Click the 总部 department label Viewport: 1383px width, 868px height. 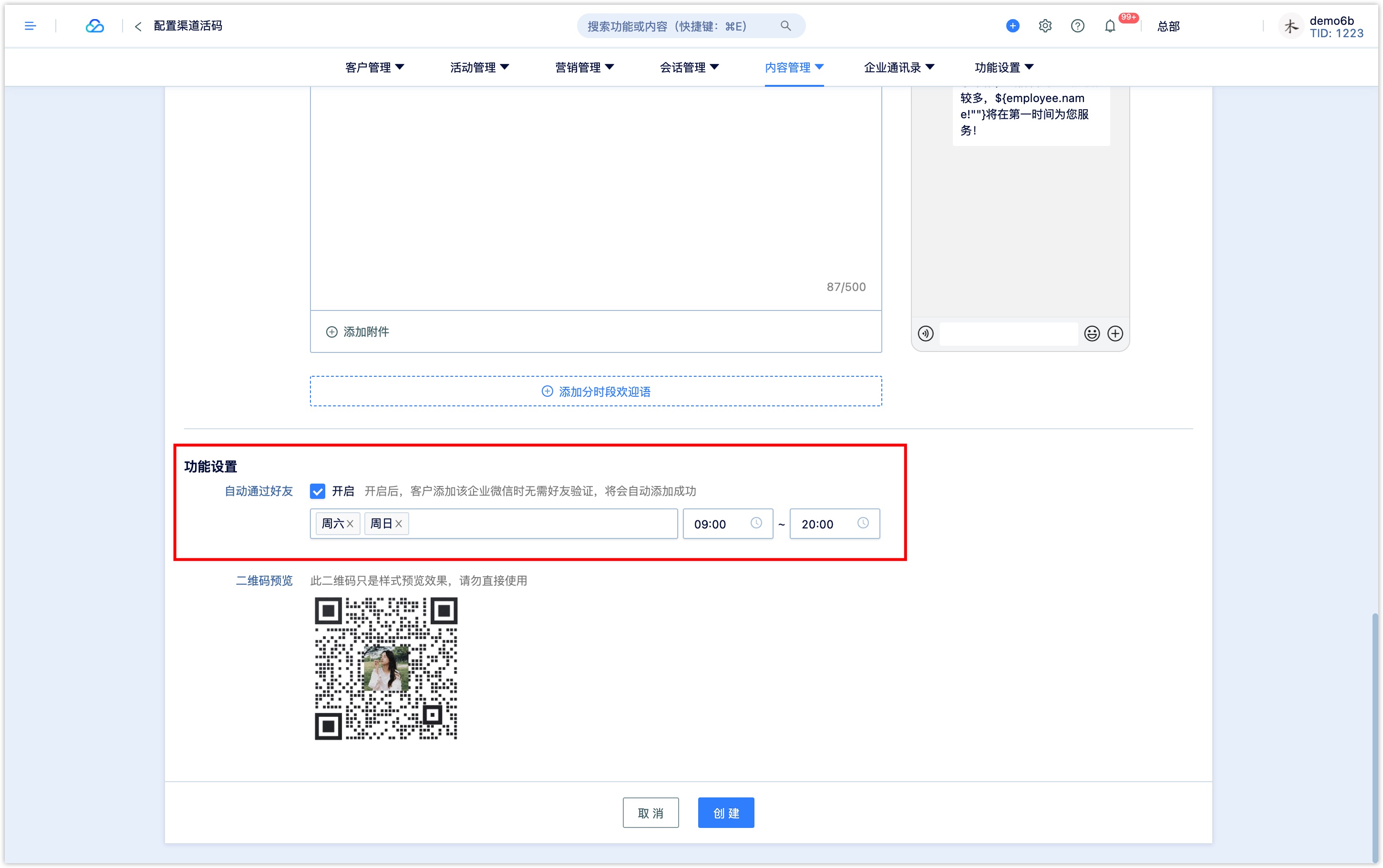1168,26
